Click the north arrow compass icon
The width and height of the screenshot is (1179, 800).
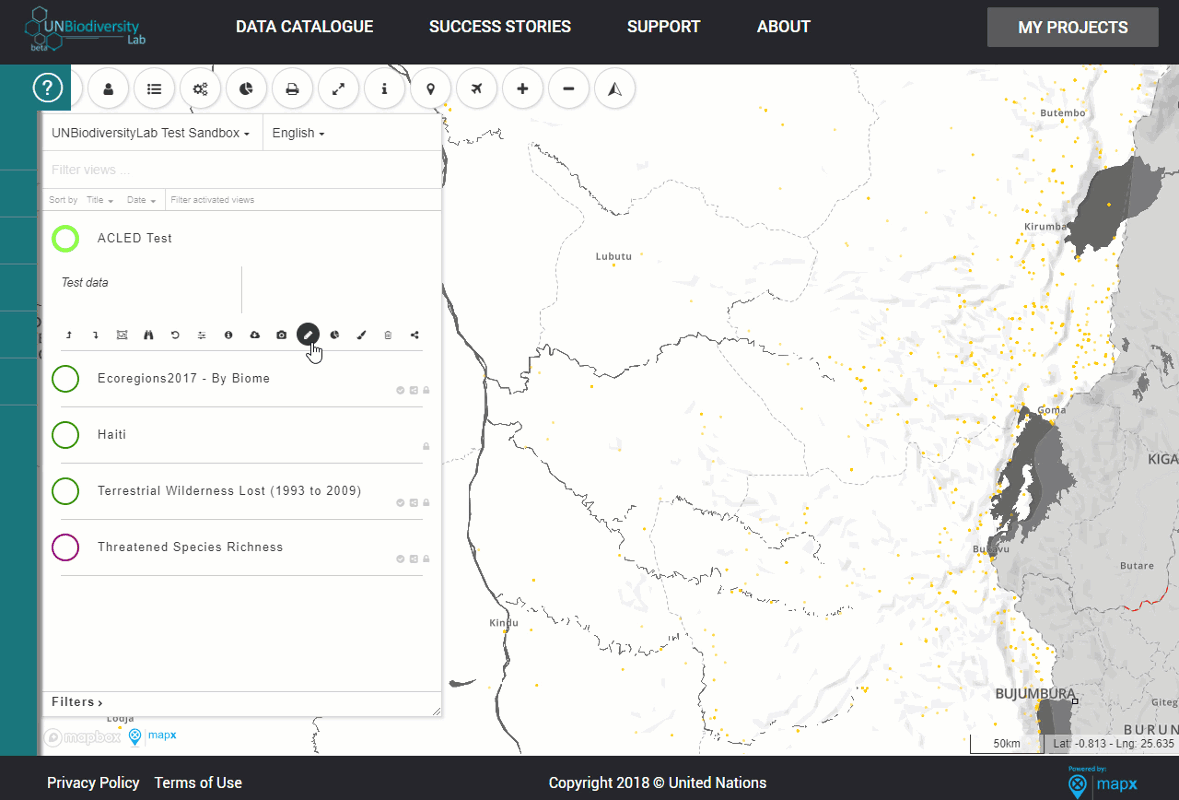(614, 89)
